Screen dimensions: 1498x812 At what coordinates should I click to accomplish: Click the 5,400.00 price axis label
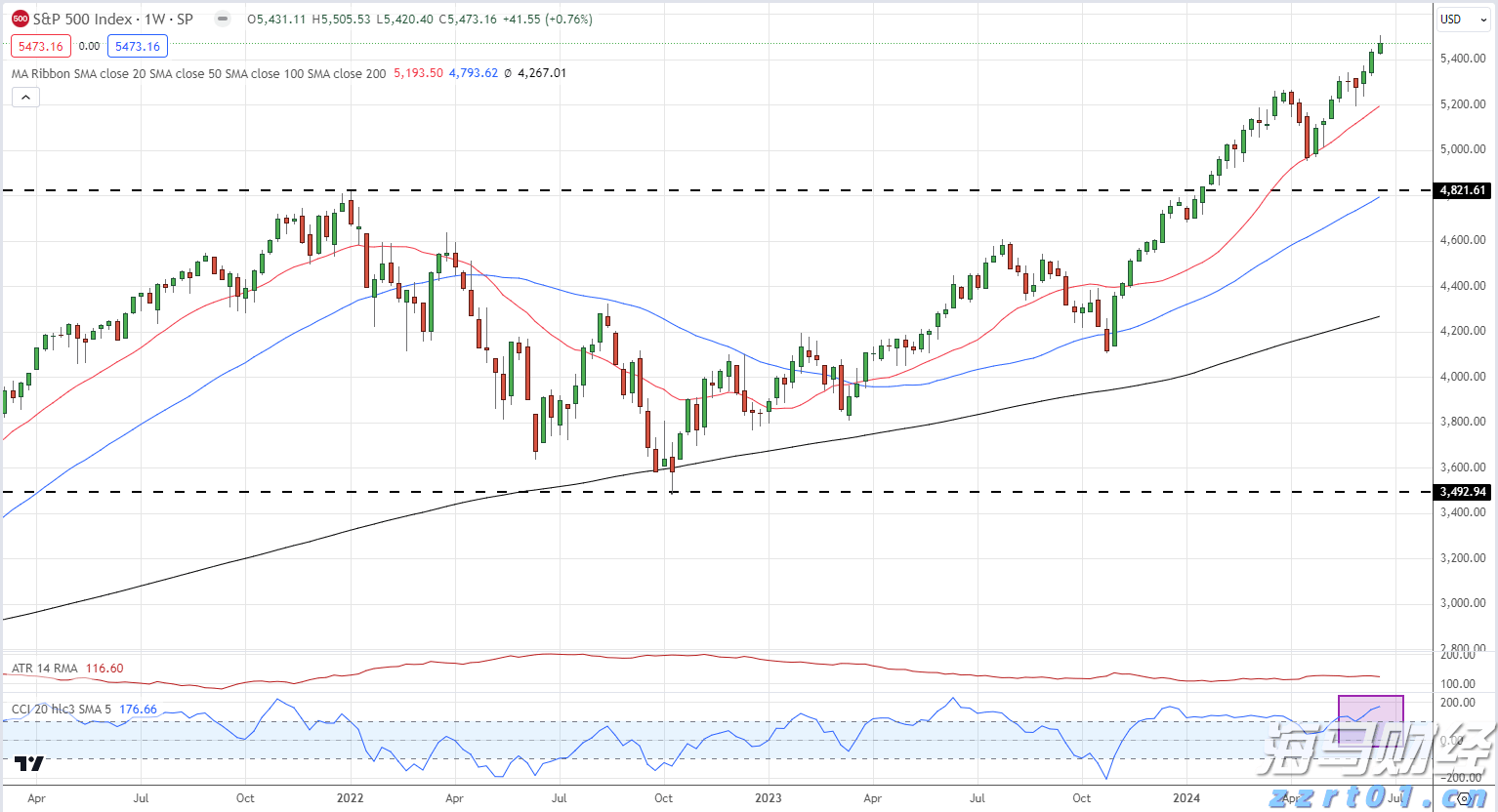click(x=1463, y=59)
